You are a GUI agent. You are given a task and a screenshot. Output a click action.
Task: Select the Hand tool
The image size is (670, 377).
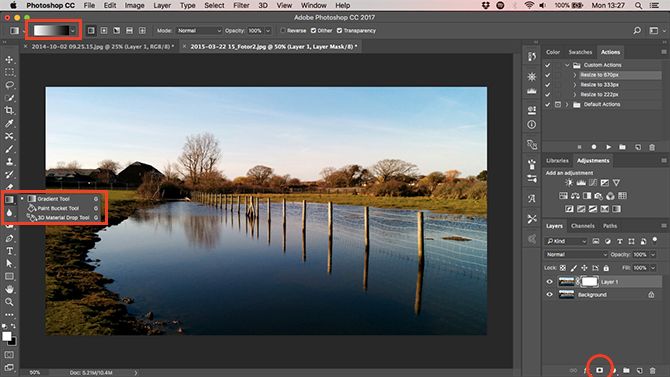(9, 289)
